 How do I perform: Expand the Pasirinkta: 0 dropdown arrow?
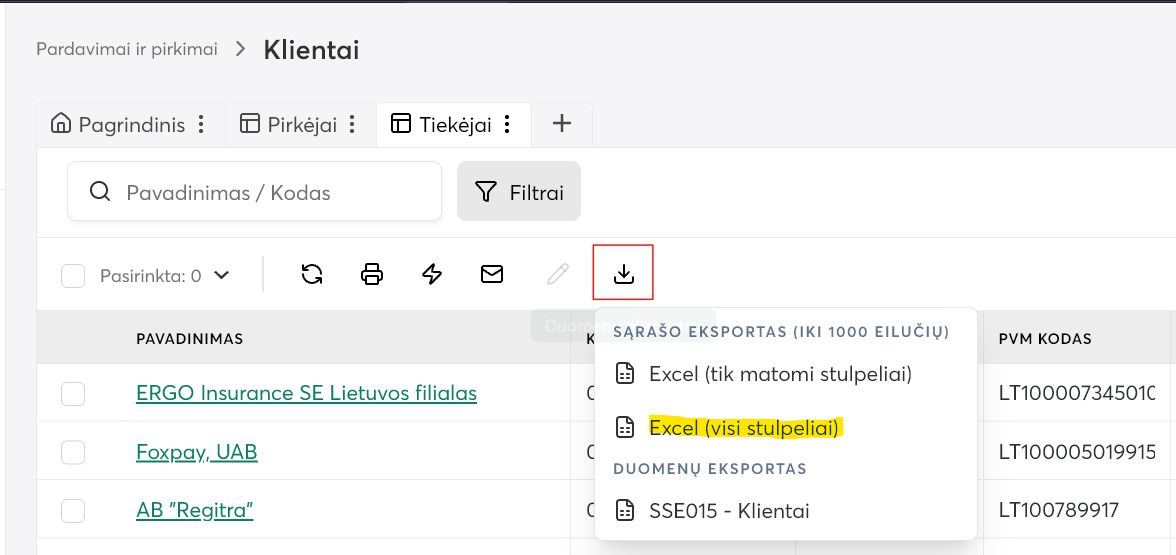tap(221, 275)
